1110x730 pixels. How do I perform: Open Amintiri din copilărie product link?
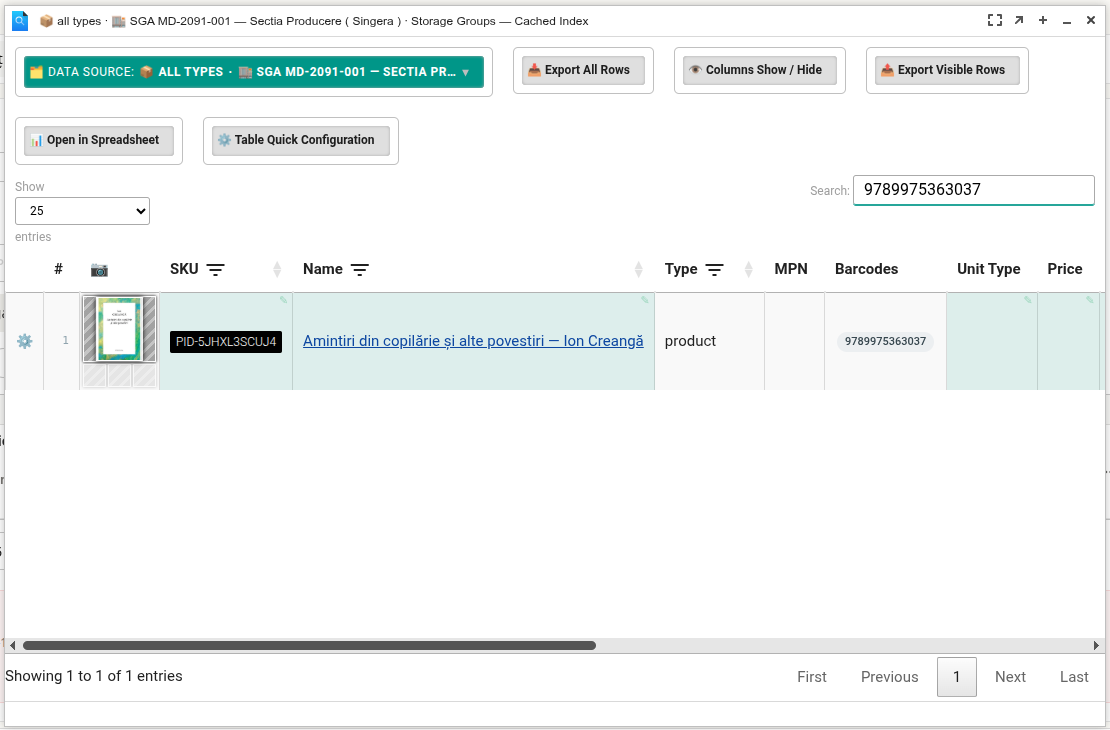(473, 341)
